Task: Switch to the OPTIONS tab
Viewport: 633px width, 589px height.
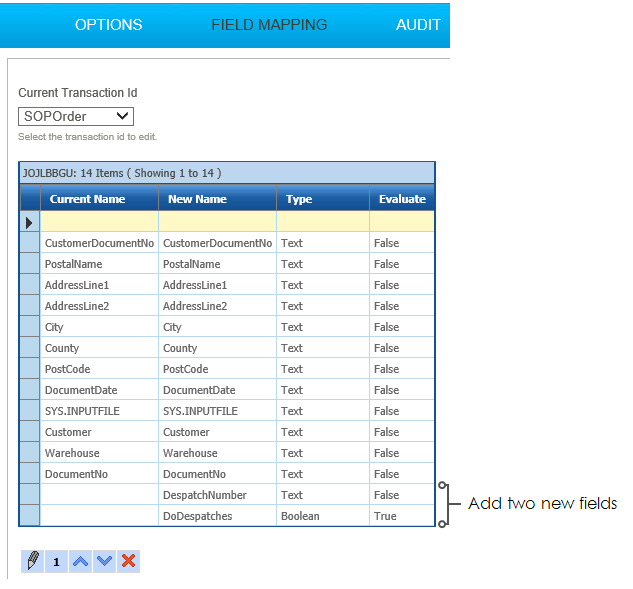Action: click(x=108, y=24)
